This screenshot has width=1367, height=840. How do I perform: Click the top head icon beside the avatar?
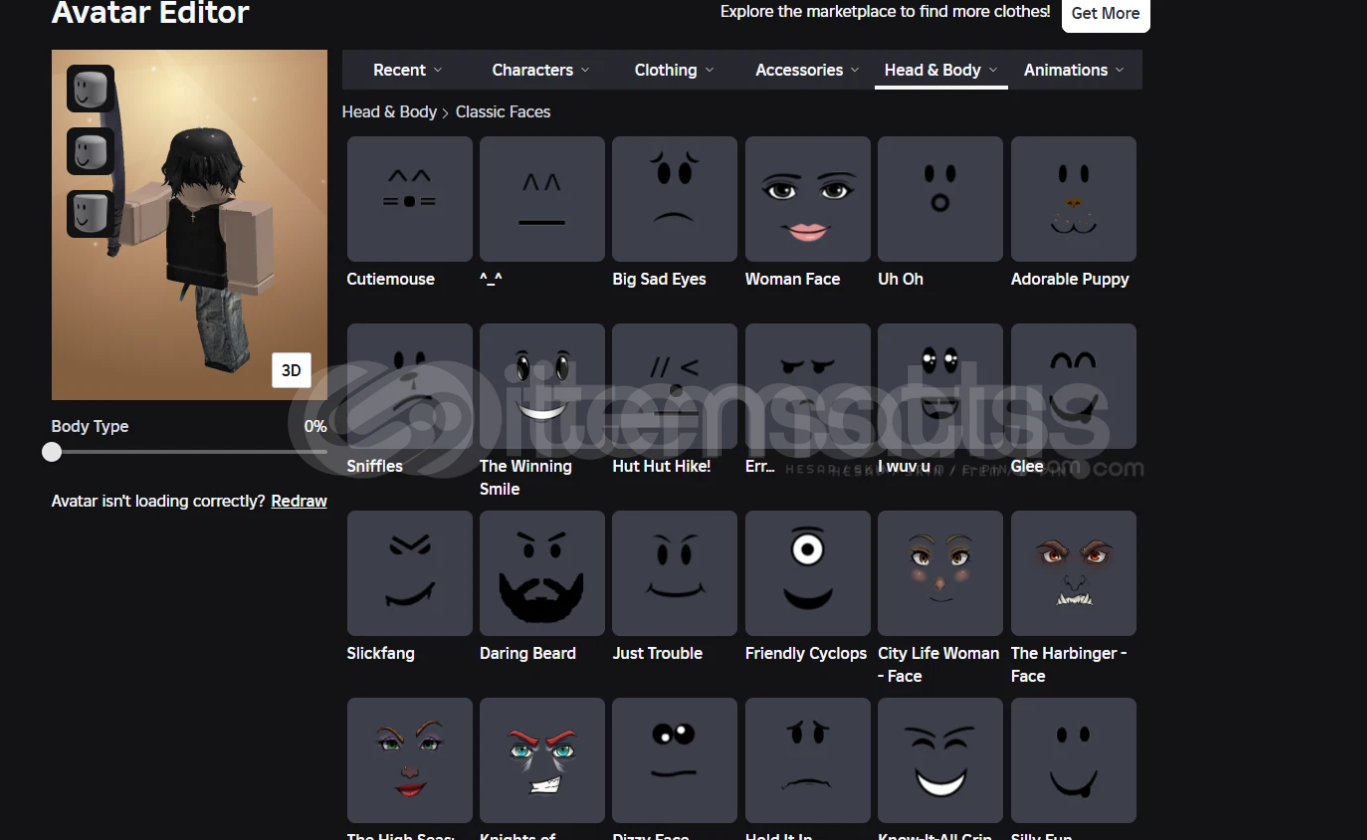(90, 88)
